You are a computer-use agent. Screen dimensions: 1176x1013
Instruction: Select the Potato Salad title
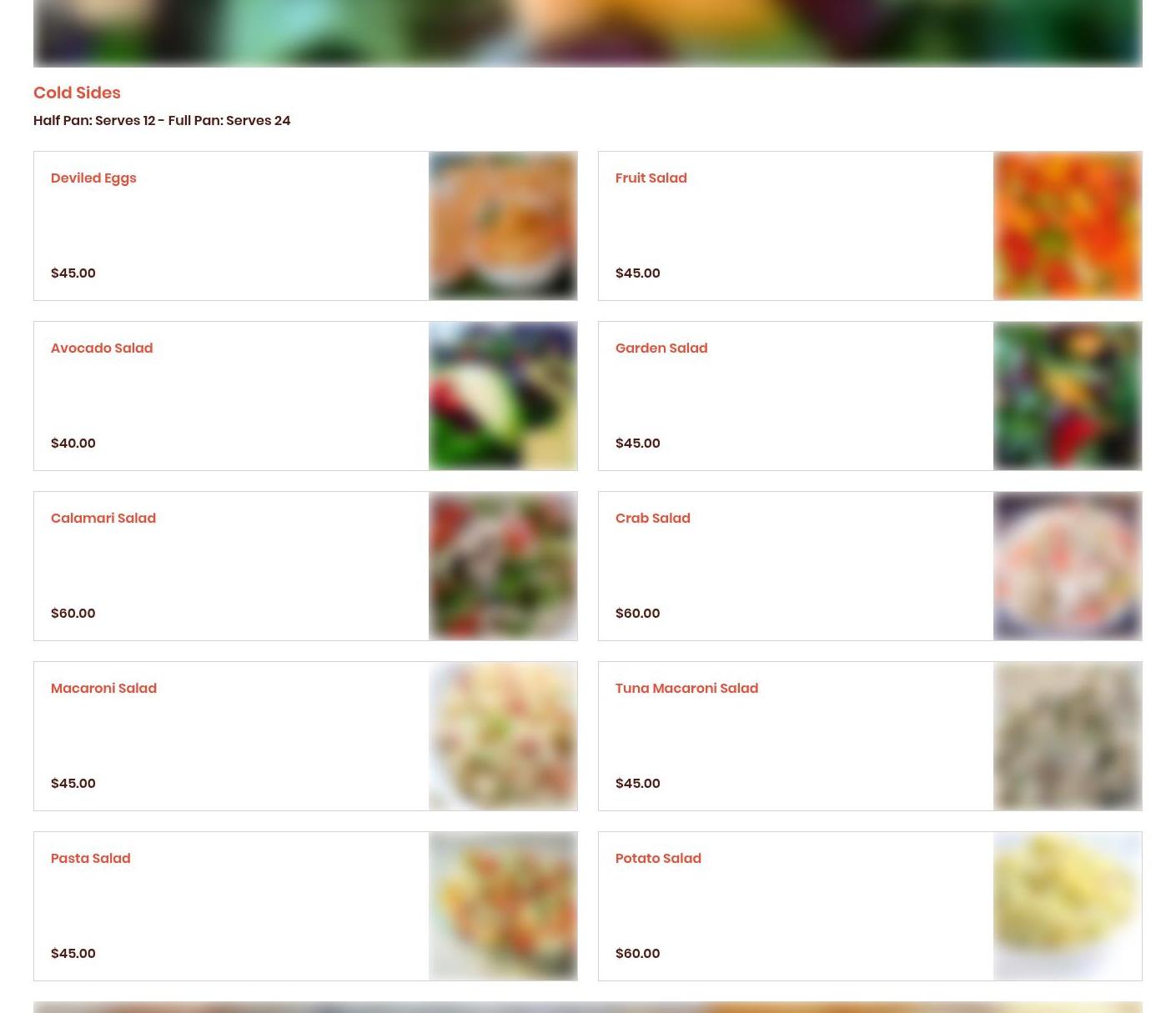[658, 859]
